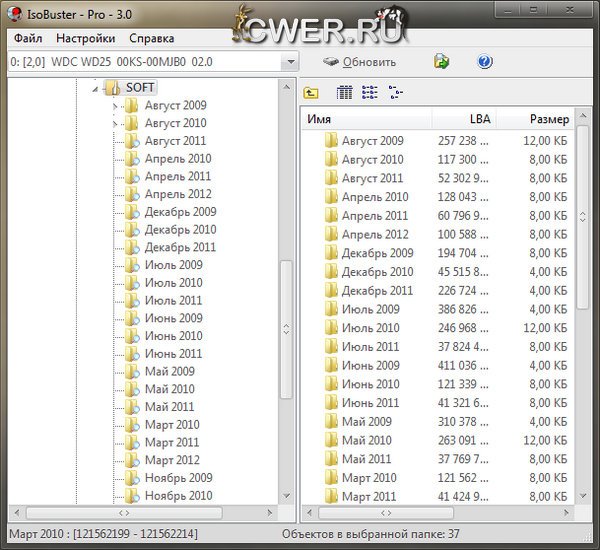Click the Обновить (Refresh) drive icon
600x550 pixels.
[x=331, y=62]
